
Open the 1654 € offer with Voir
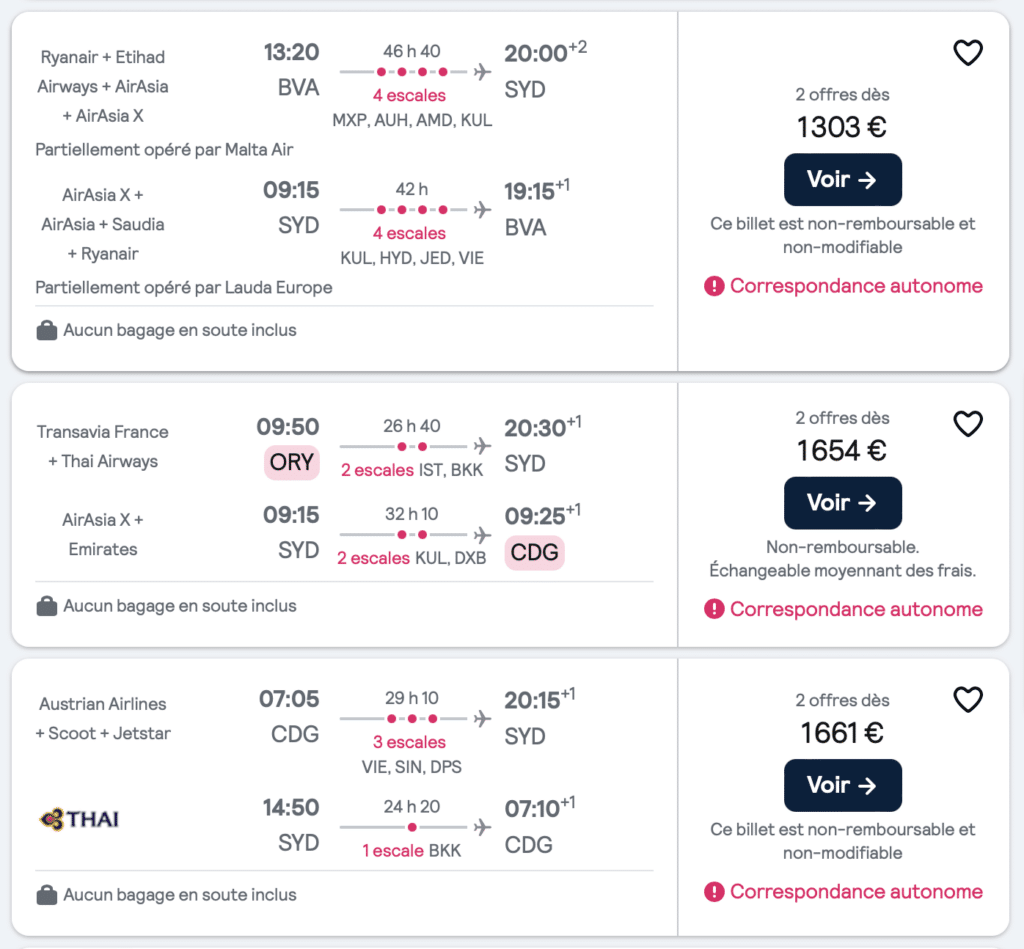(842, 503)
